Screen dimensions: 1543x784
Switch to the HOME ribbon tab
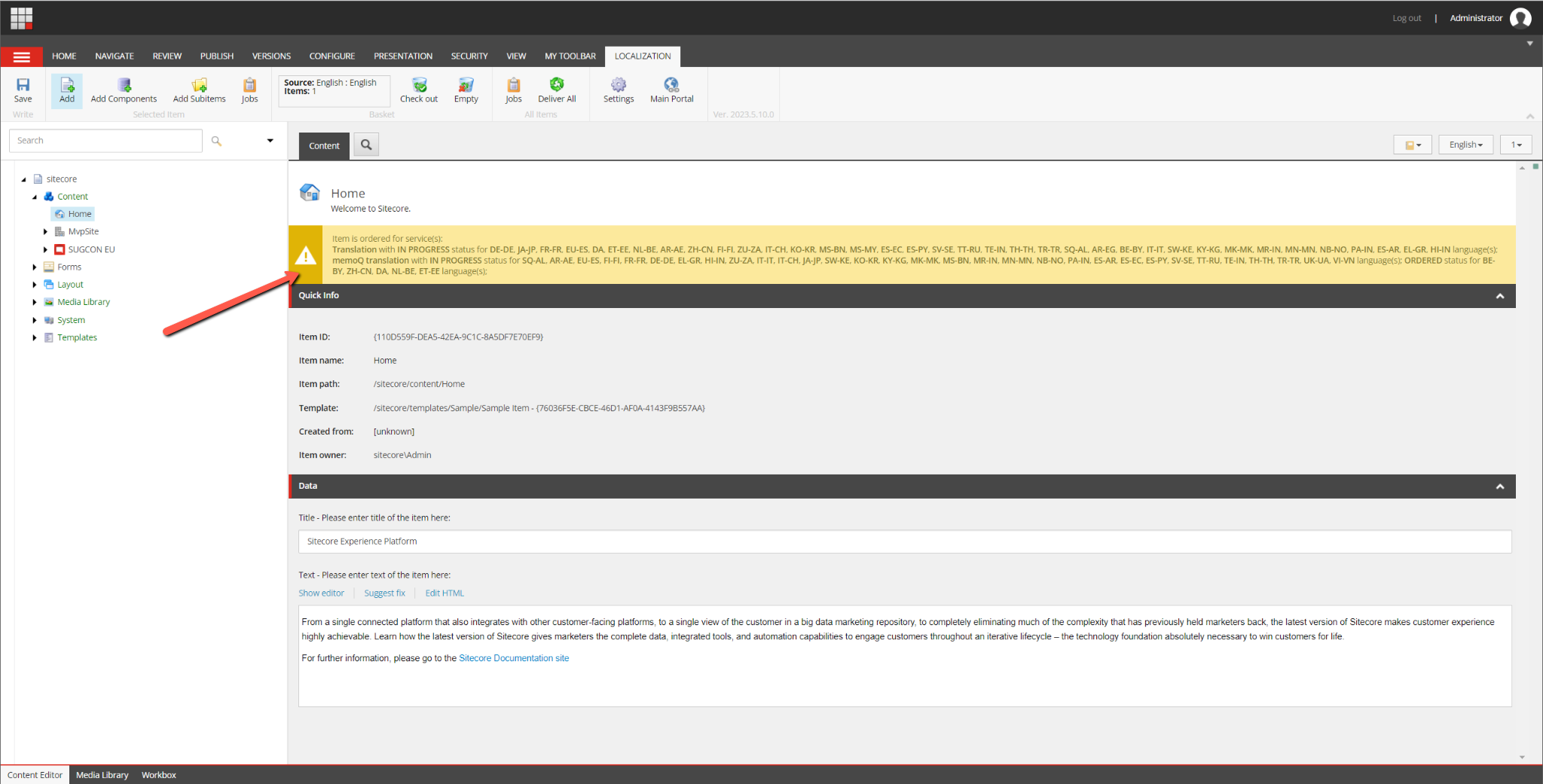(64, 56)
